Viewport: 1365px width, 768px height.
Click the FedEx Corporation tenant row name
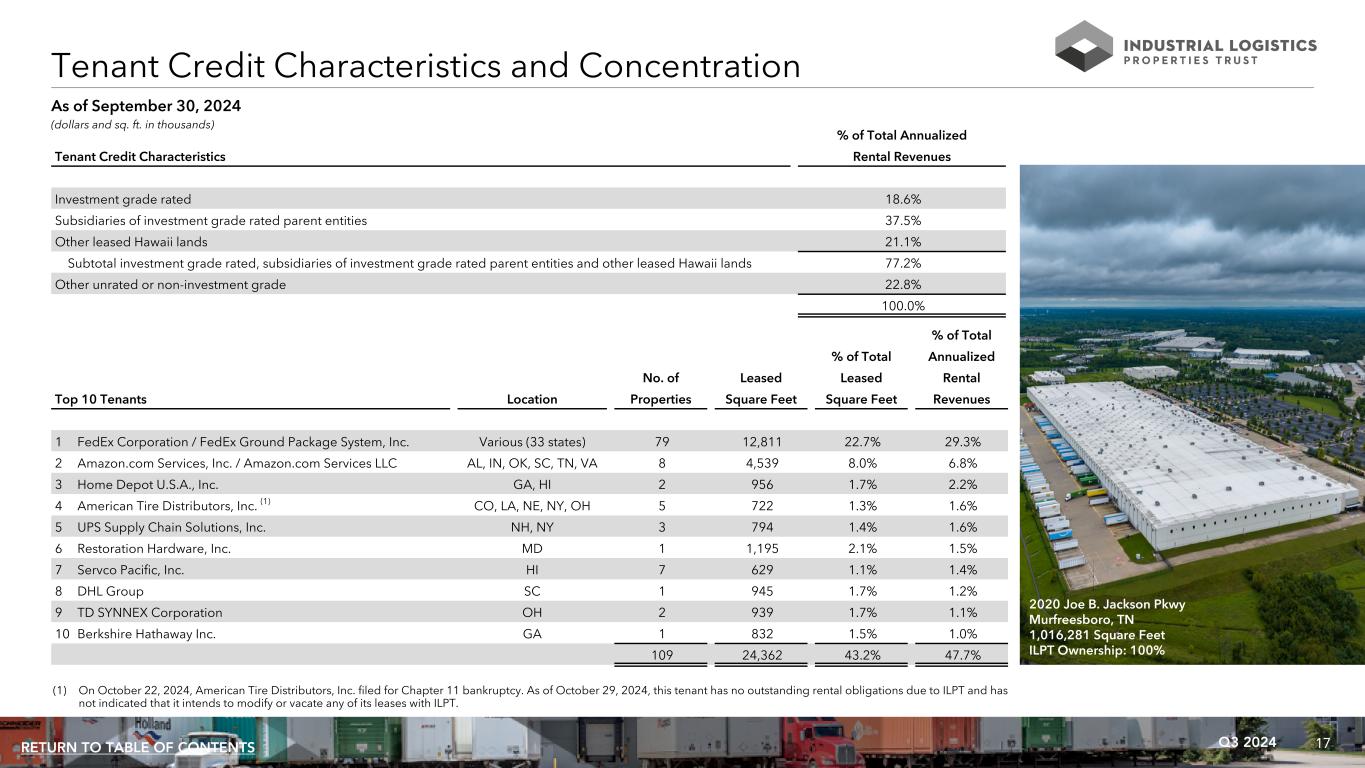(x=243, y=442)
